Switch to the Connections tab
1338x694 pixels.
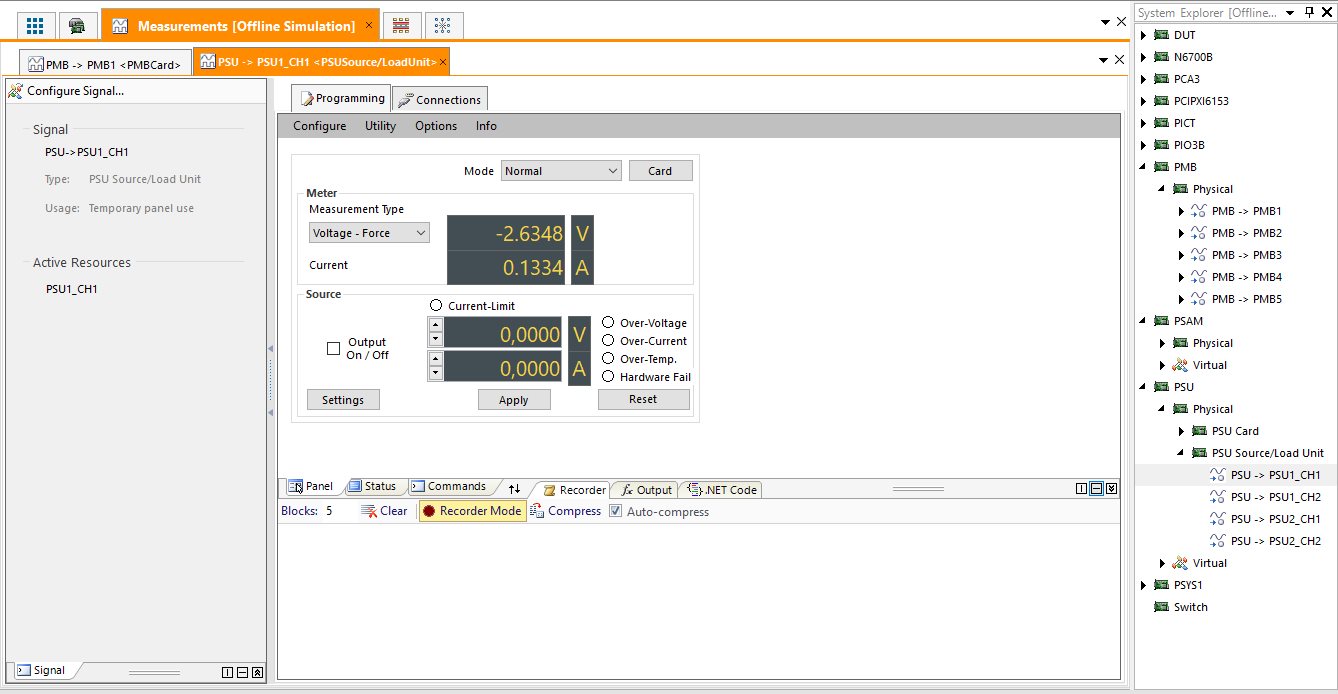coord(439,99)
